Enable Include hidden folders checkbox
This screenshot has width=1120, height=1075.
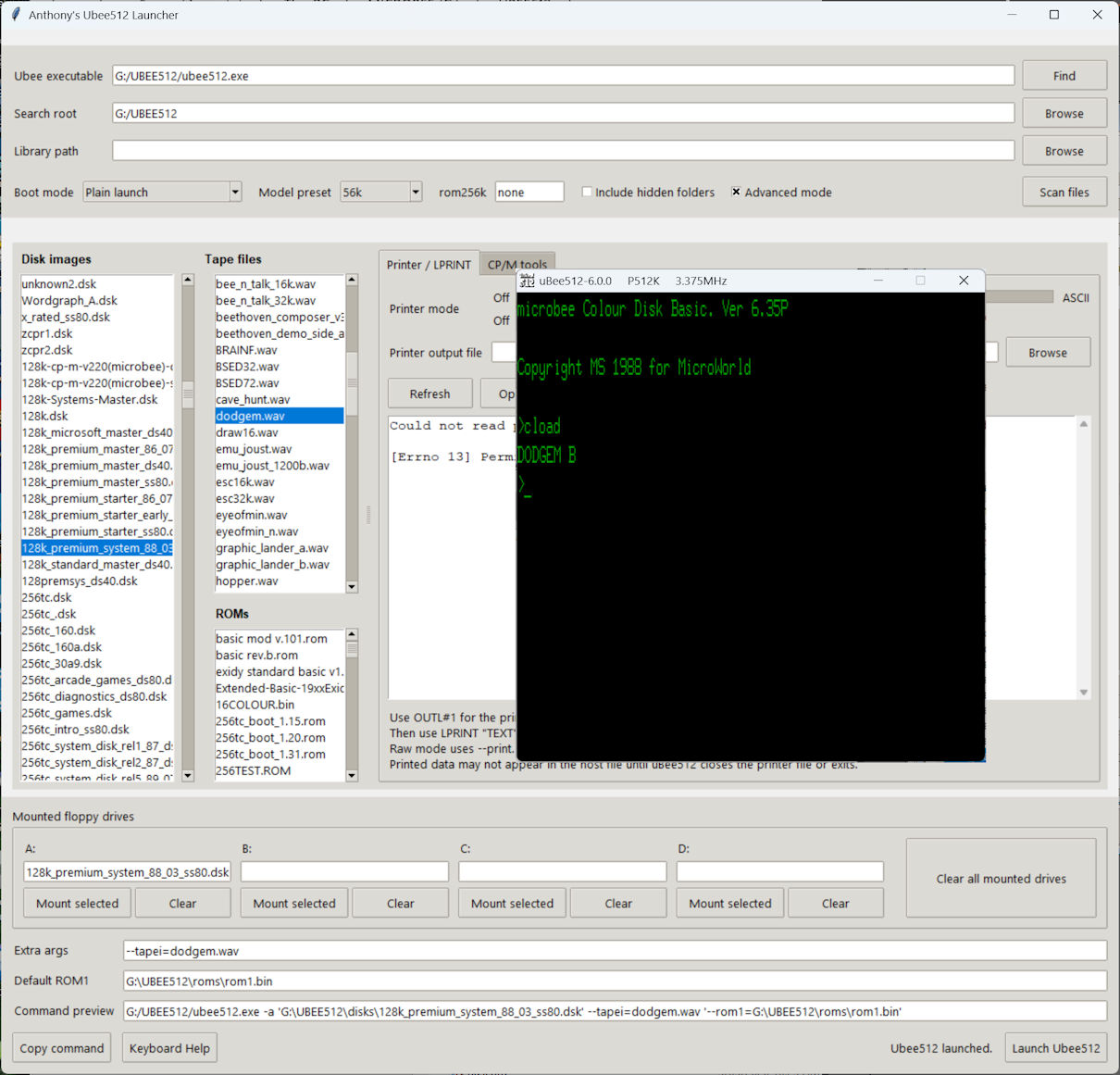tap(587, 193)
